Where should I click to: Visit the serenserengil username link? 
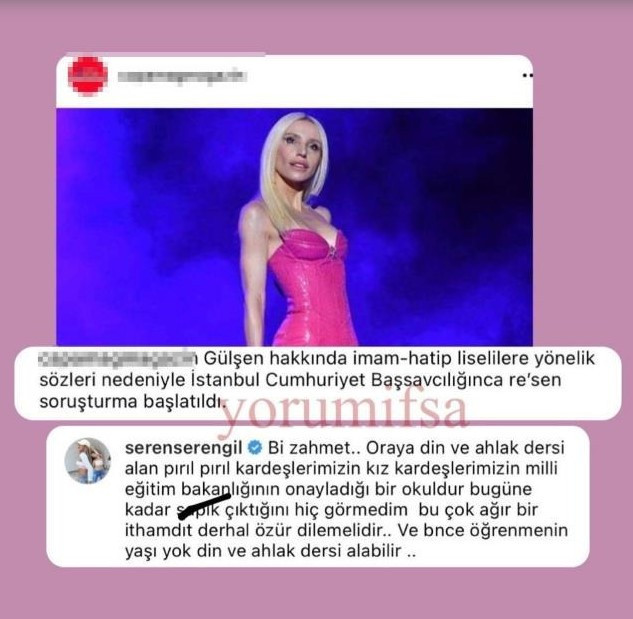(184, 448)
